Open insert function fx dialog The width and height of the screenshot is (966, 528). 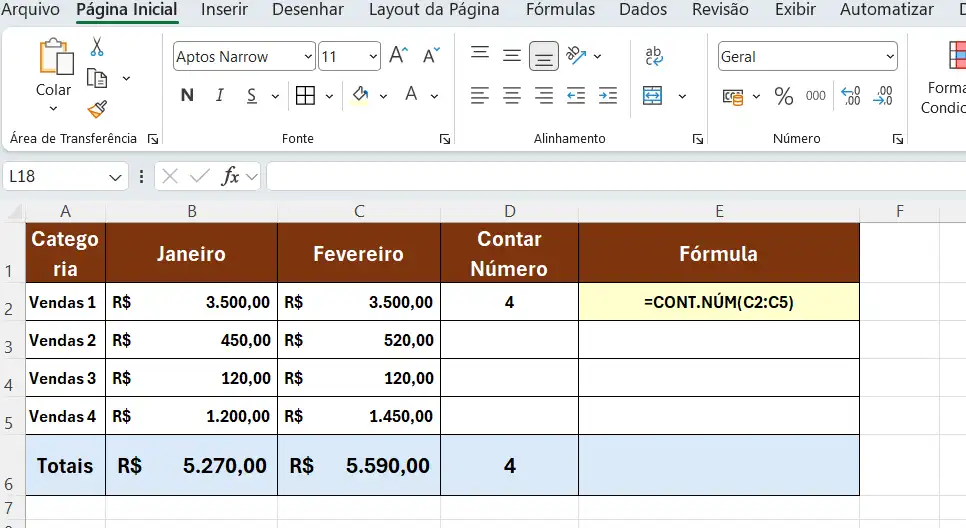pos(230,177)
